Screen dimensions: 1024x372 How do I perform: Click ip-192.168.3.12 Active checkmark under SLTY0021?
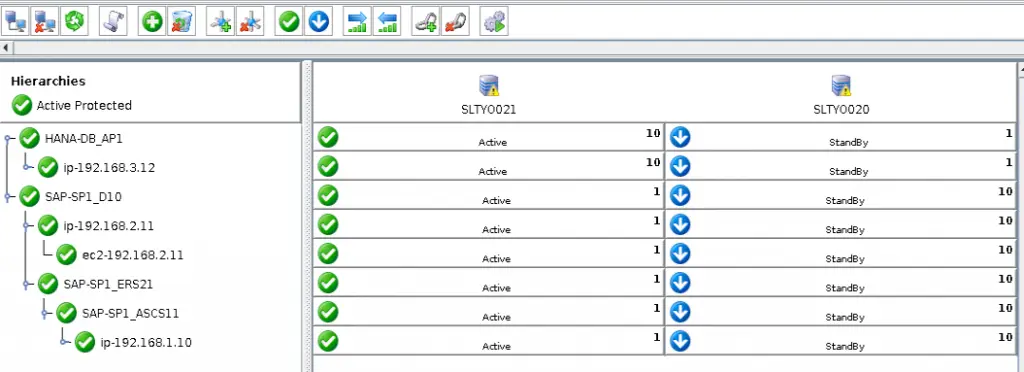[328, 166]
